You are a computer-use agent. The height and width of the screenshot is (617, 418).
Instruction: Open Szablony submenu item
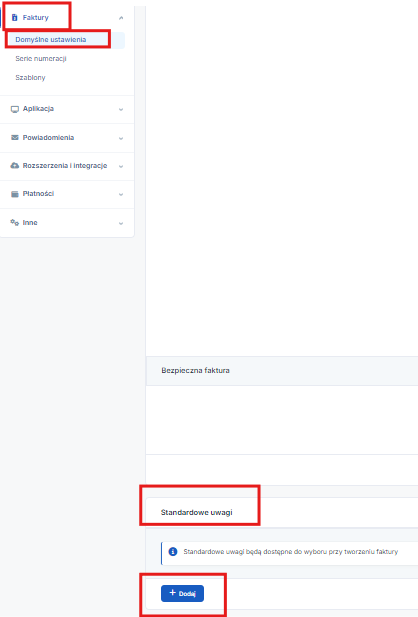[30, 78]
